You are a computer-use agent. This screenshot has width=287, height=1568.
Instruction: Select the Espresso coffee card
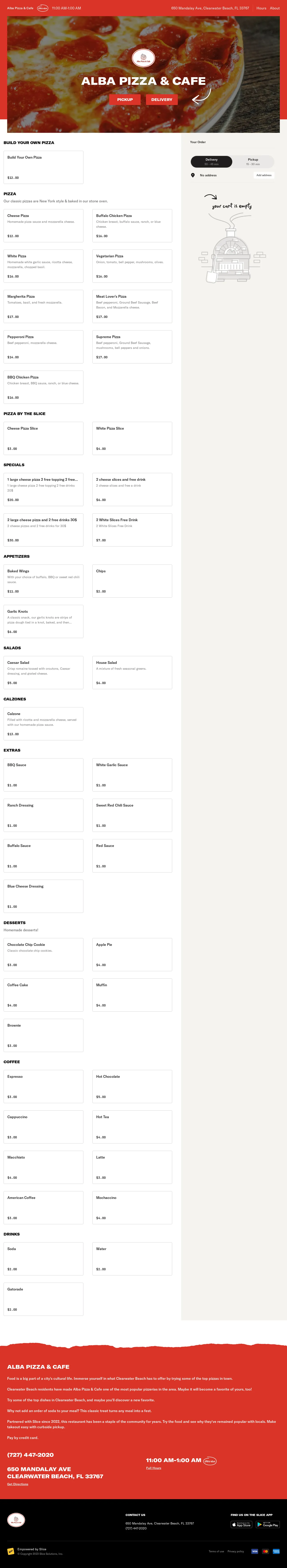click(x=44, y=1087)
